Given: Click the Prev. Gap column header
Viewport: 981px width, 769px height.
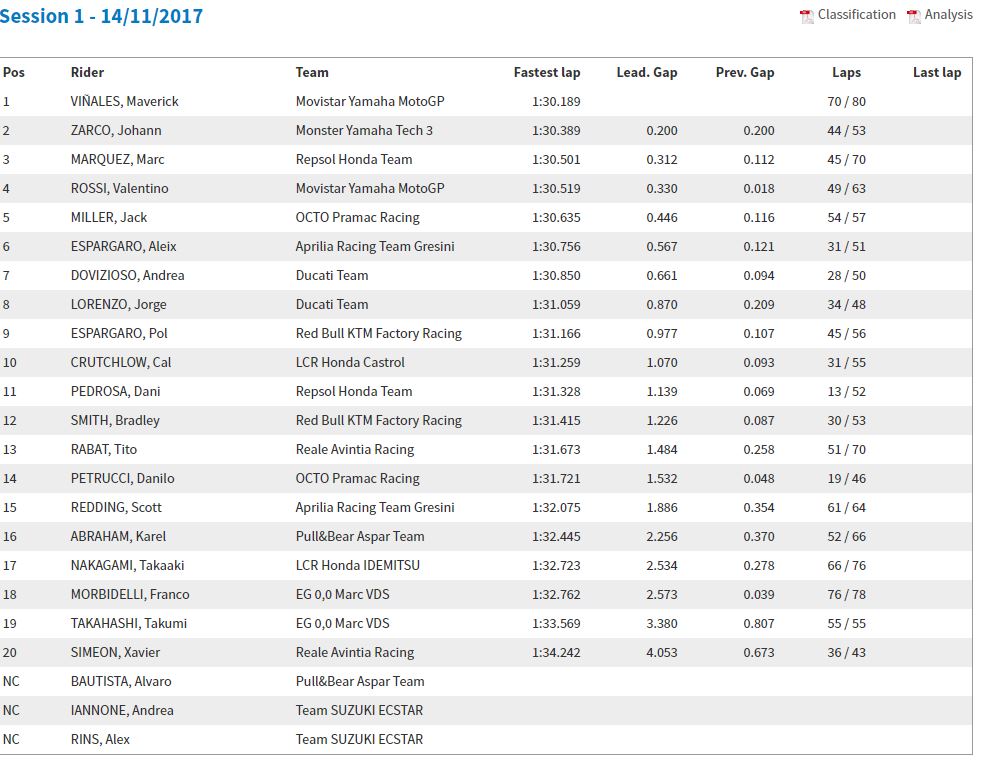Looking at the screenshot, I should point(745,73).
